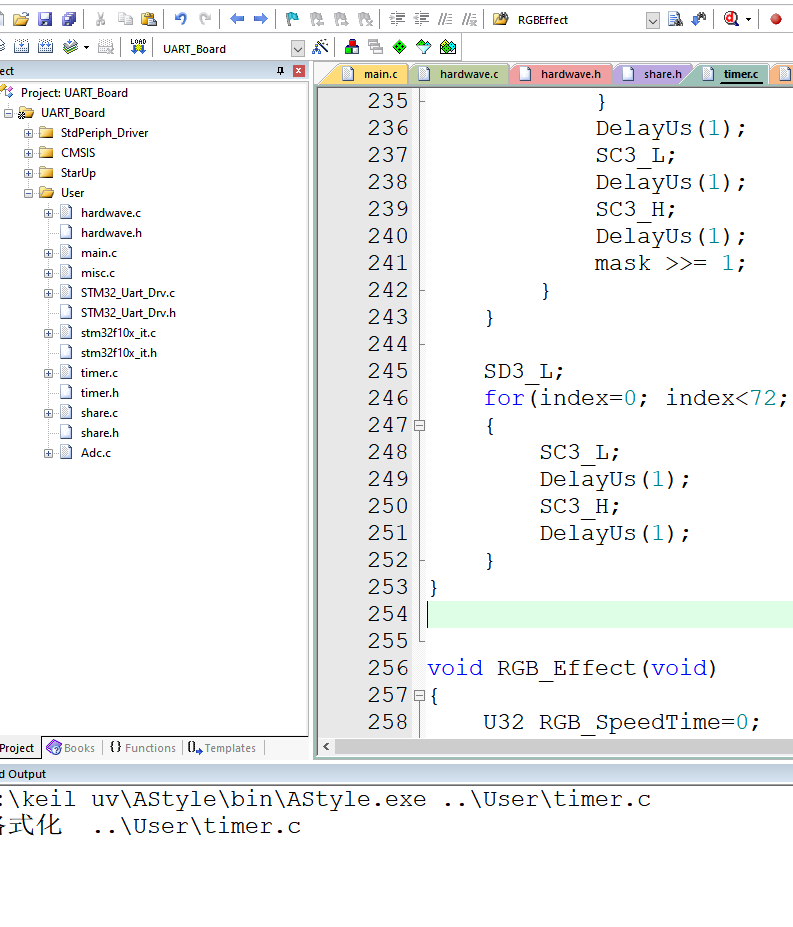Click the Manage Multi-Project Workspace icon

click(x=375, y=47)
